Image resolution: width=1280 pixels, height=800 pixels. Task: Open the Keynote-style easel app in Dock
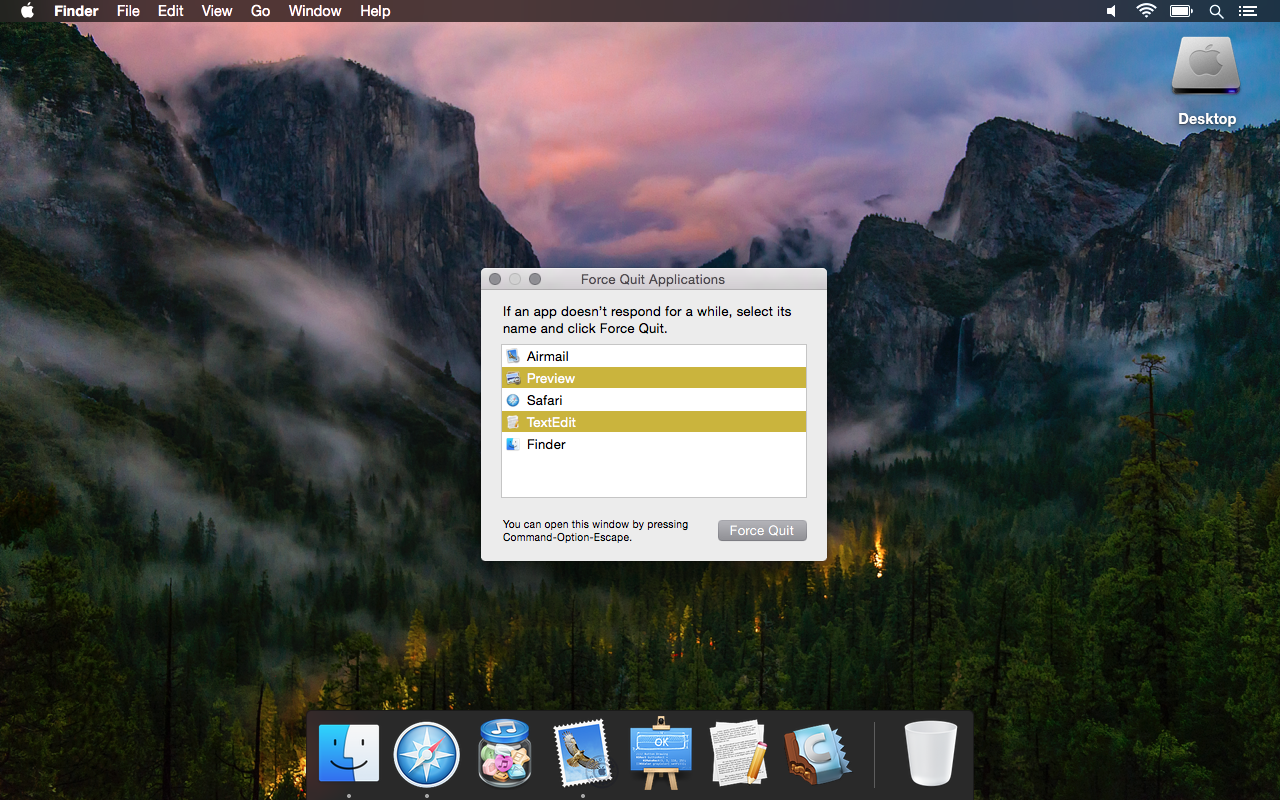[x=661, y=752]
